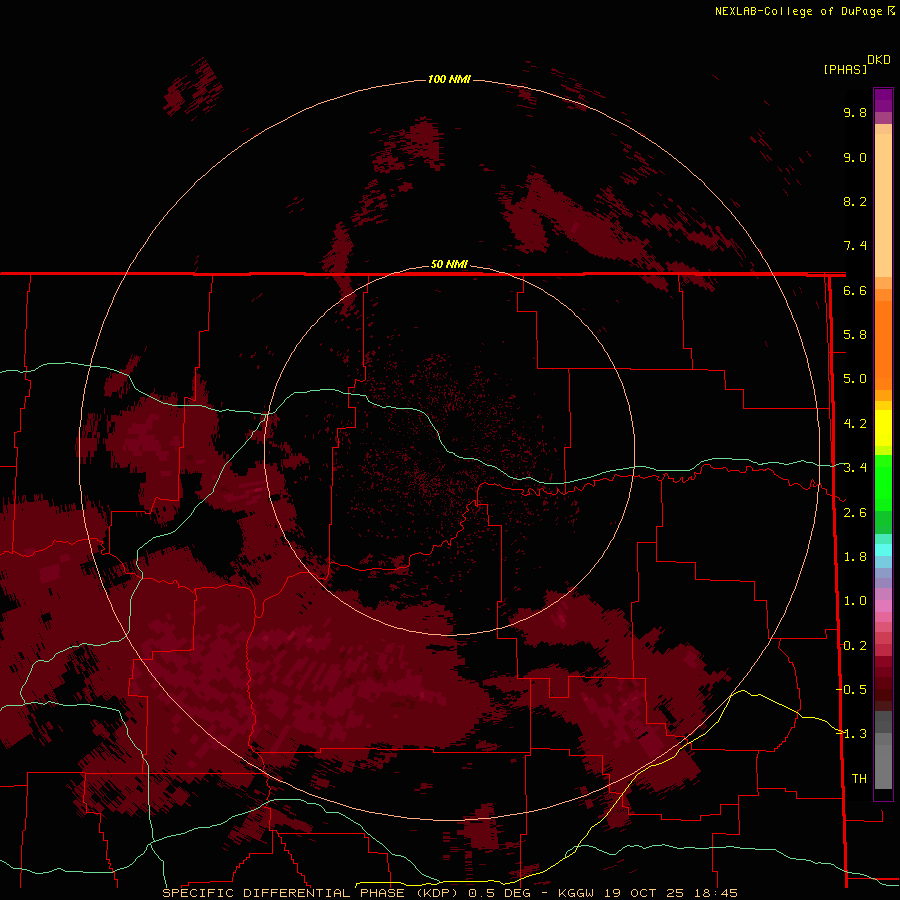Click the NEXLAB-College of DuPage label
This screenshot has width=900, height=900.
pyautogui.click(x=798, y=11)
